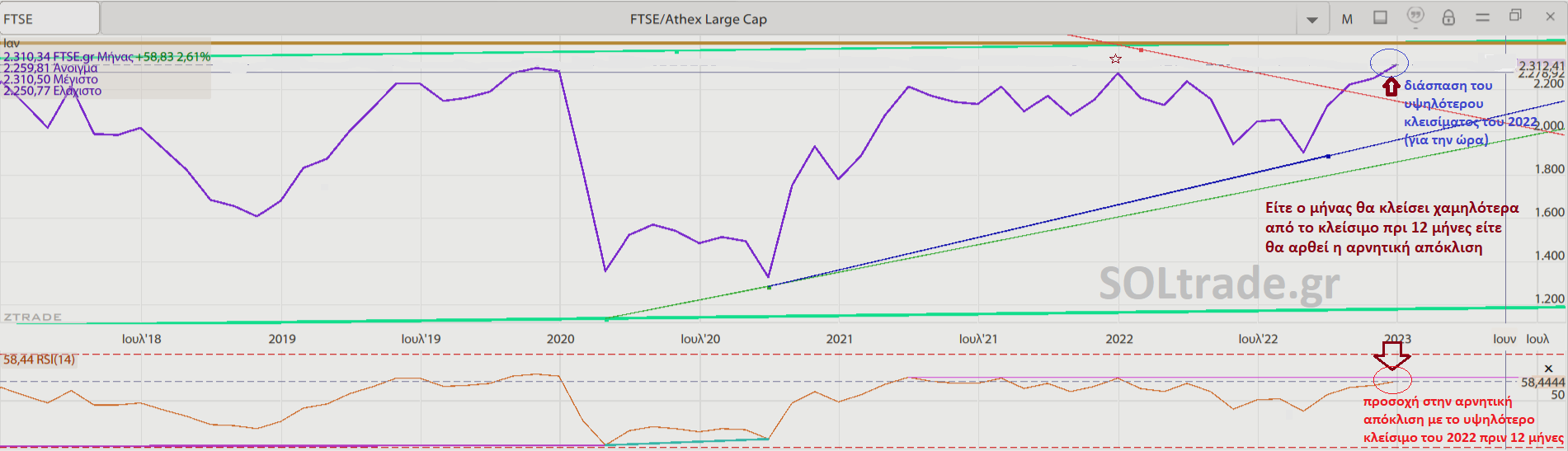1568x451 pixels.
Task: Close the chart window with X
Action: coord(1550,16)
